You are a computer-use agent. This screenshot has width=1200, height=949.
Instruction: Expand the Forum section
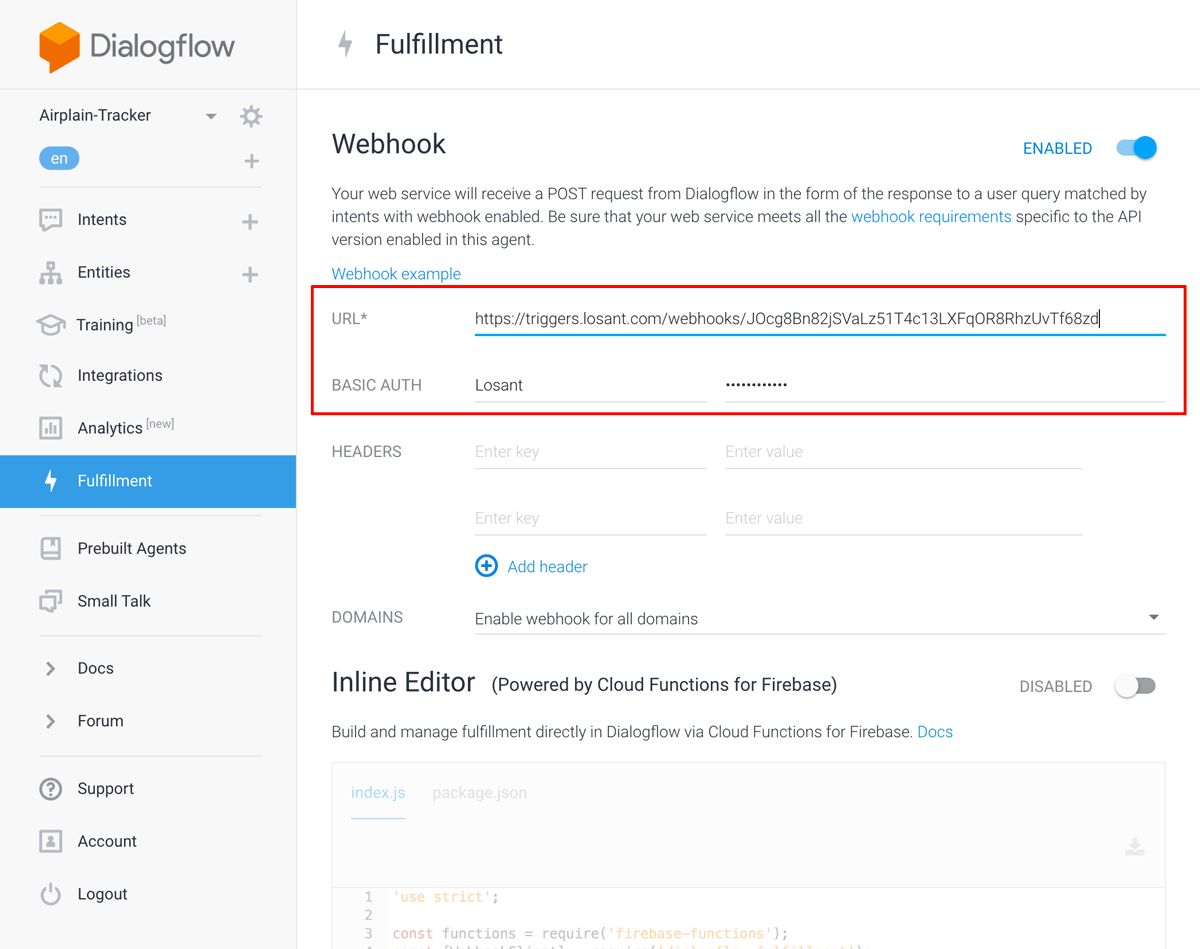pos(51,721)
